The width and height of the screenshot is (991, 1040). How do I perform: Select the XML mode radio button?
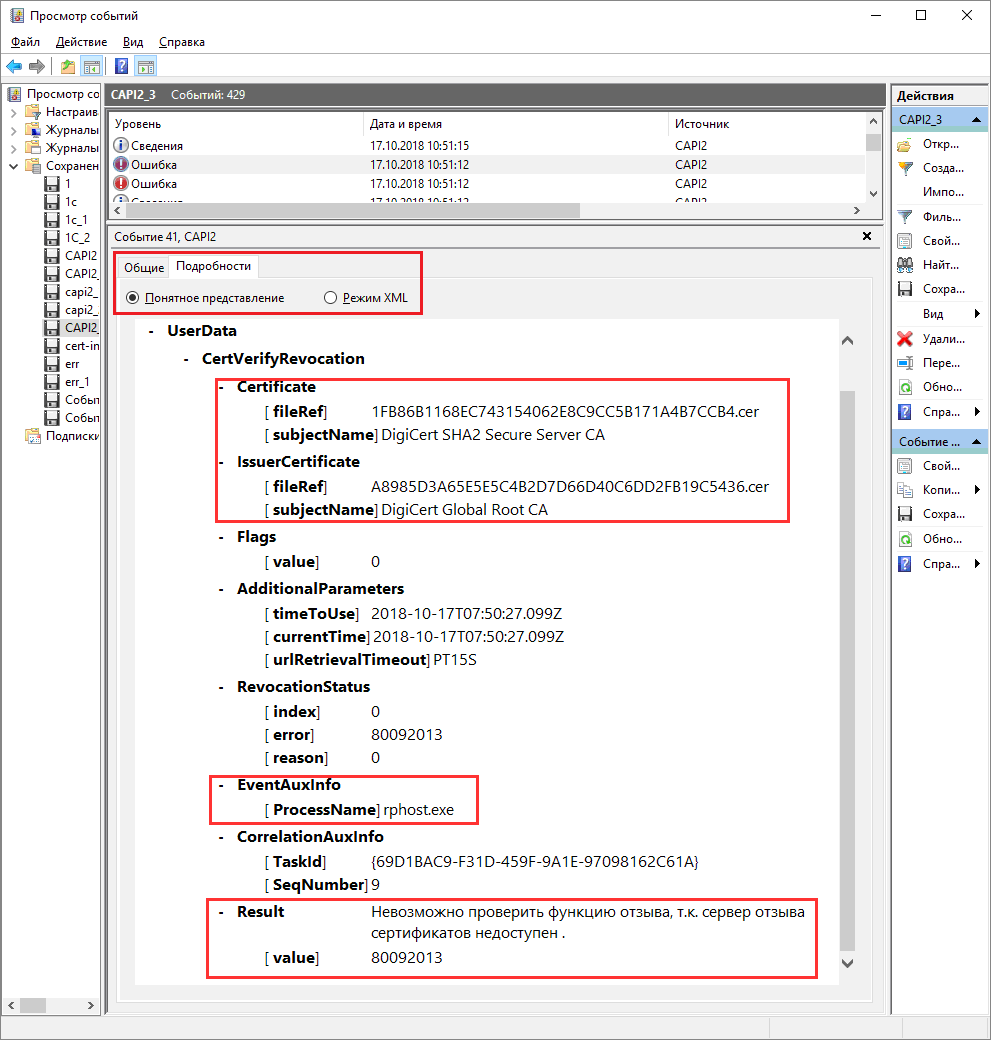point(331,298)
